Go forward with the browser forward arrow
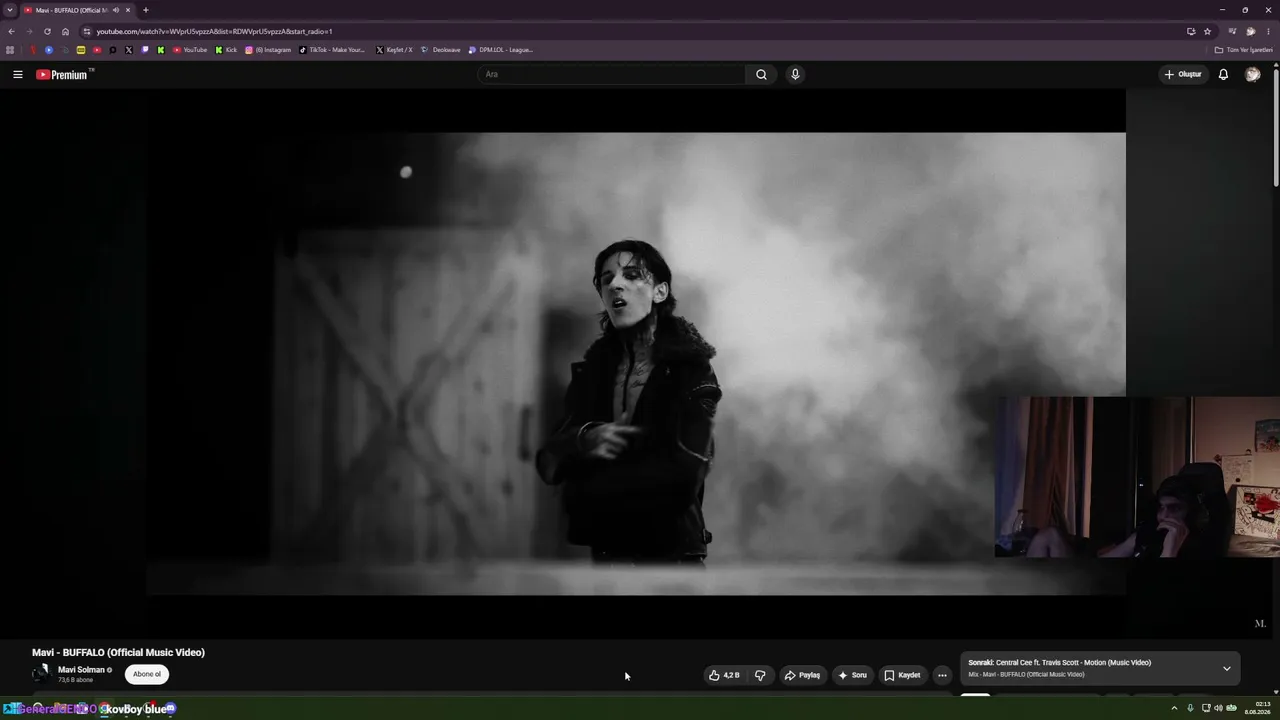The height and width of the screenshot is (720, 1280). 28,31
